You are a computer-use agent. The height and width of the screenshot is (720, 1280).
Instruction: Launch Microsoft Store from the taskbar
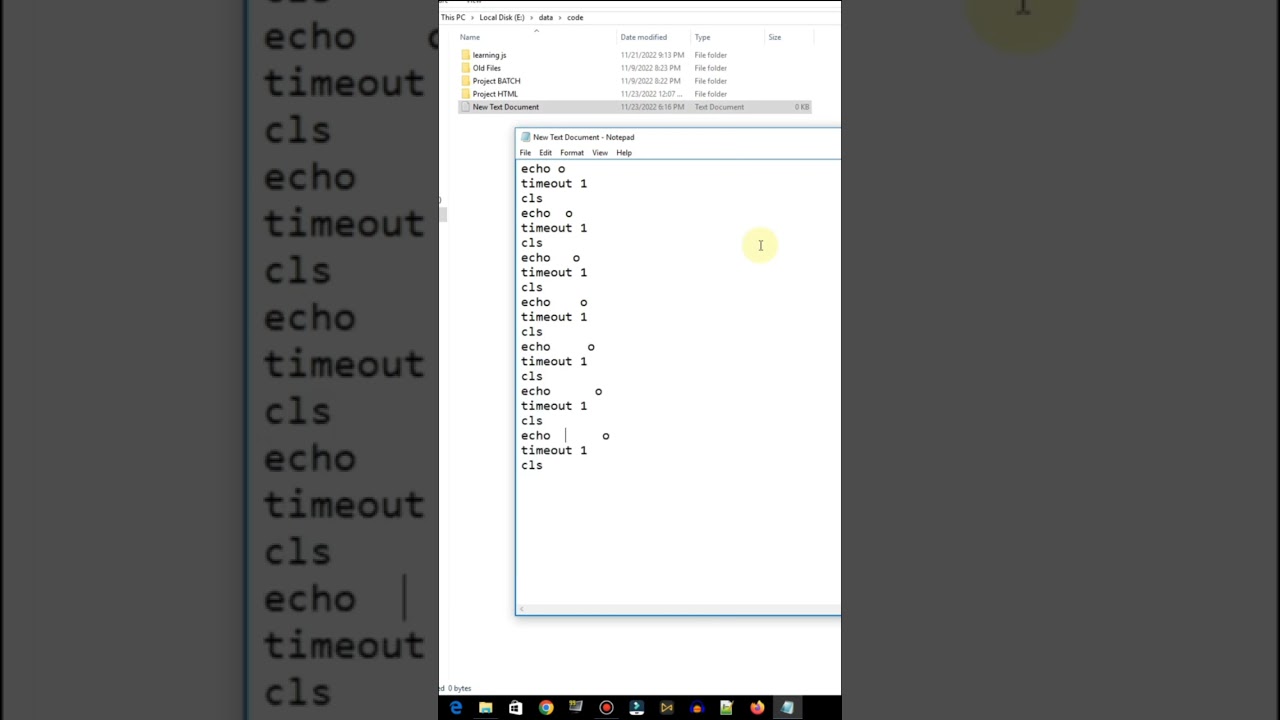click(516, 708)
